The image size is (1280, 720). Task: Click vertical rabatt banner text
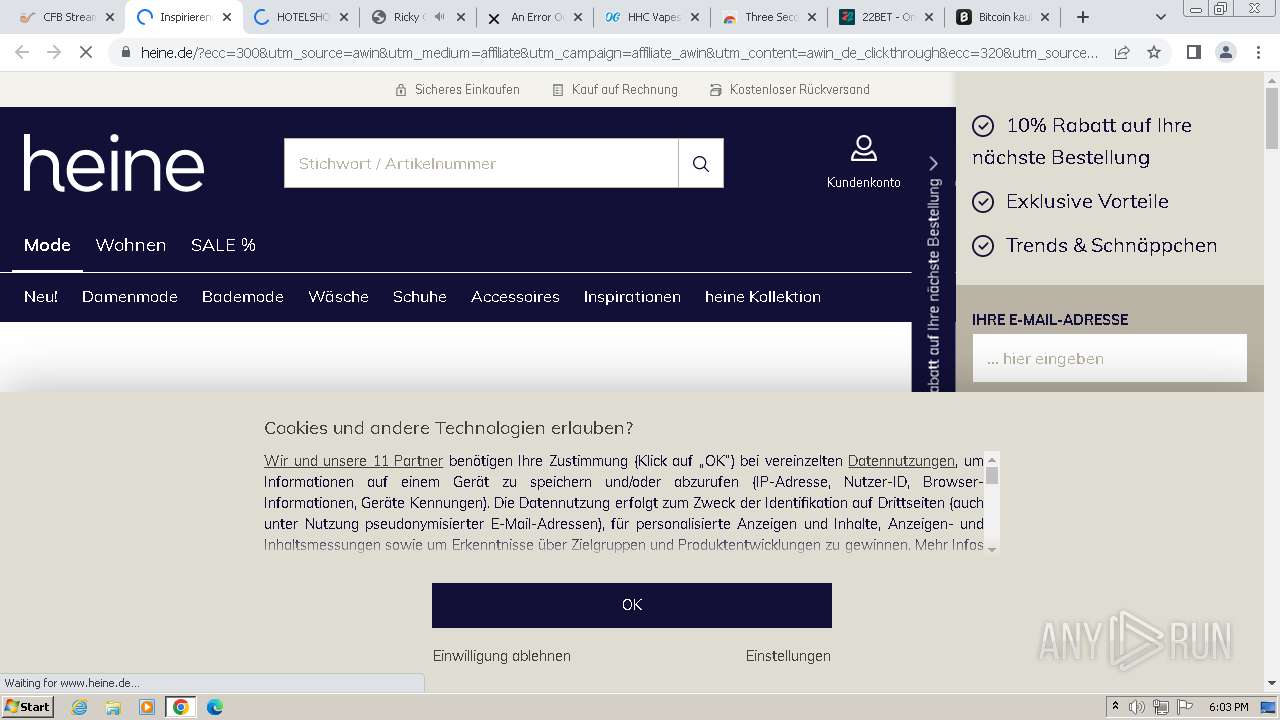(x=934, y=285)
